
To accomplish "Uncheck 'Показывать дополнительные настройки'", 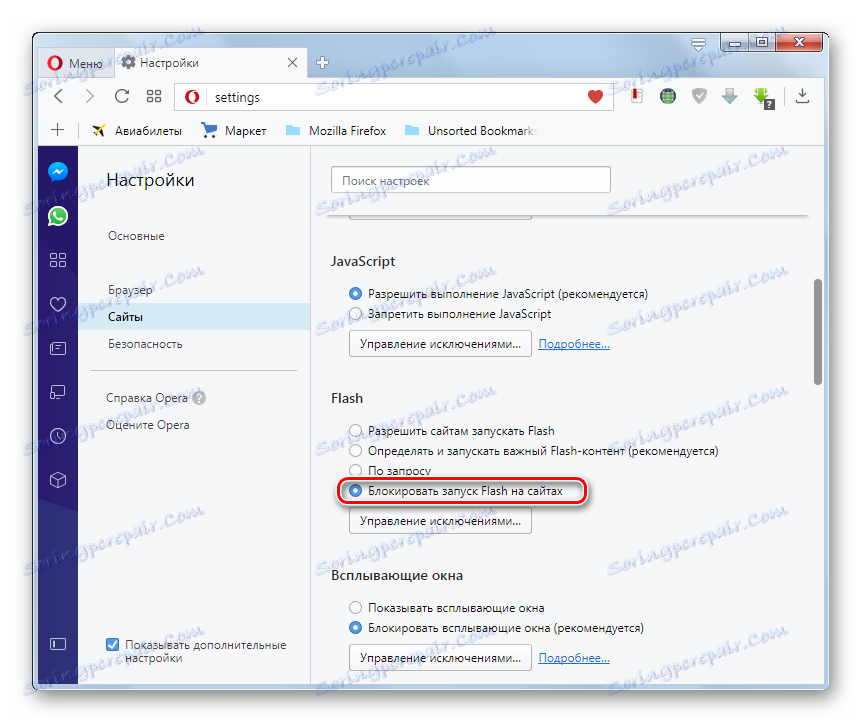I will pyautogui.click(x=112, y=644).
